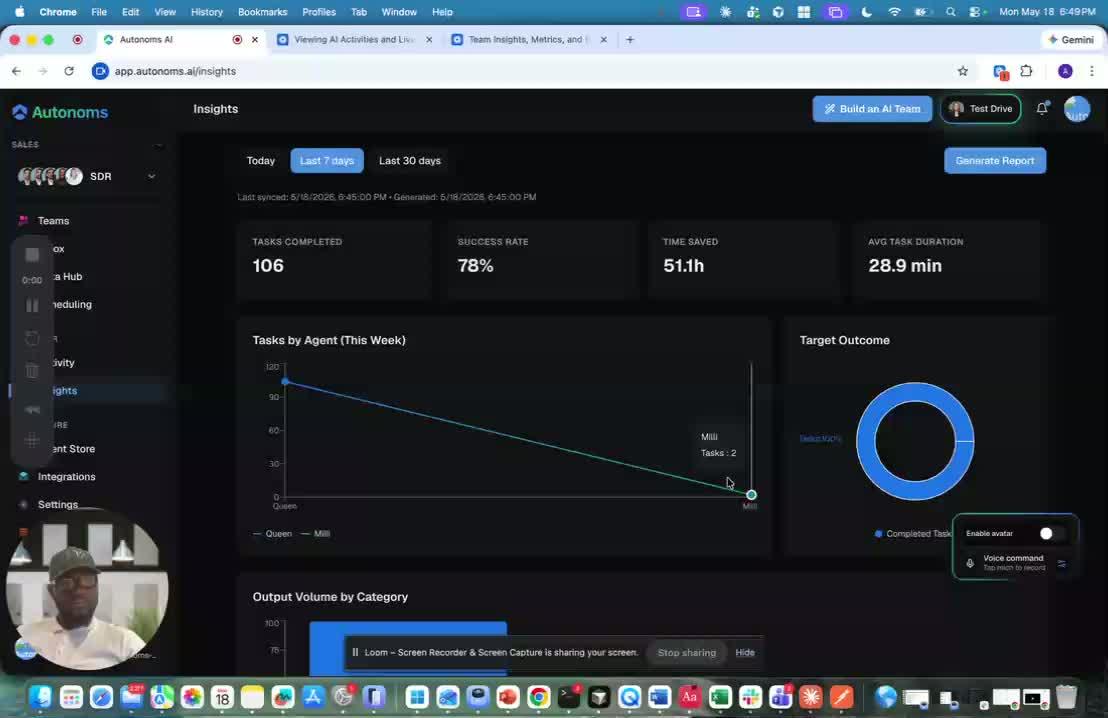Open Integrations in the sidebar
The width and height of the screenshot is (1108, 718).
click(66, 476)
